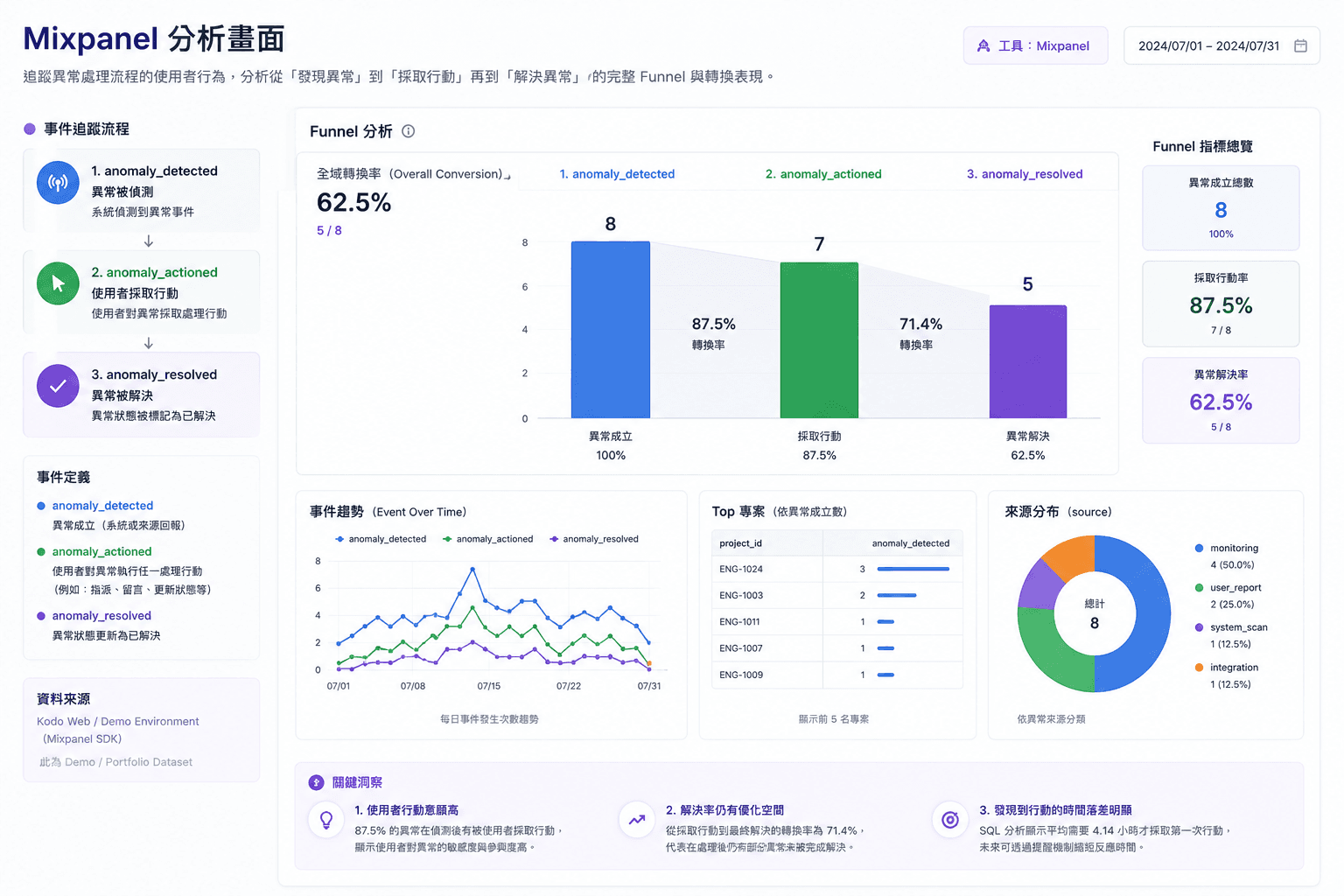This screenshot has height=896, width=1344.
Task: Select the 2. anomaly_actioned funnel step header
Action: [x=823, y=174]
